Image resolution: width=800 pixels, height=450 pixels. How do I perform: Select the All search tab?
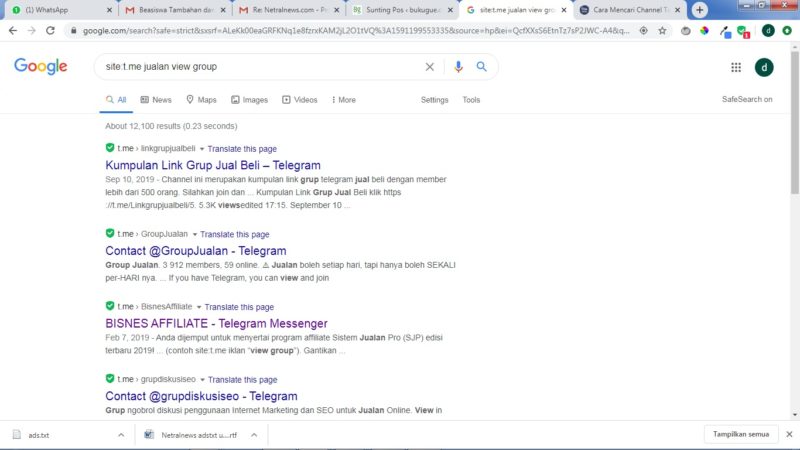point(116,100)
